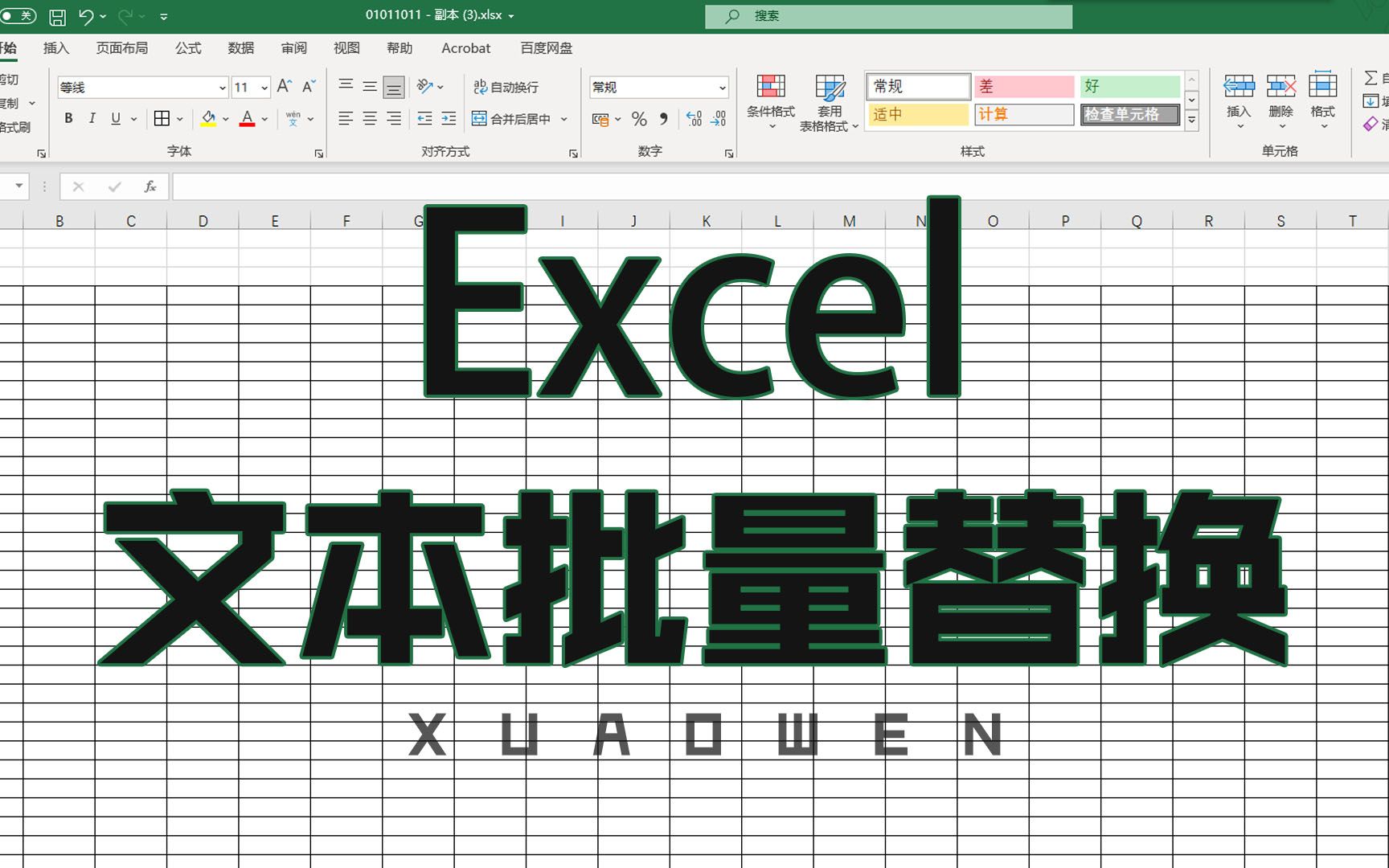The image size is (1389, 868).
Task: Click the text orientation icon
Action: (425, 86)
